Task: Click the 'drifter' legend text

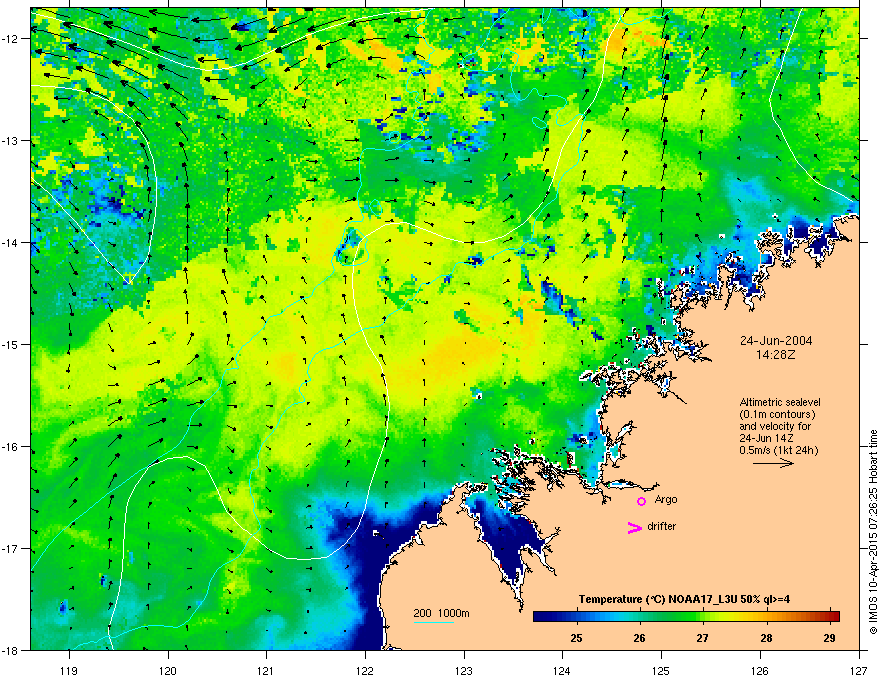Action: 662,526
